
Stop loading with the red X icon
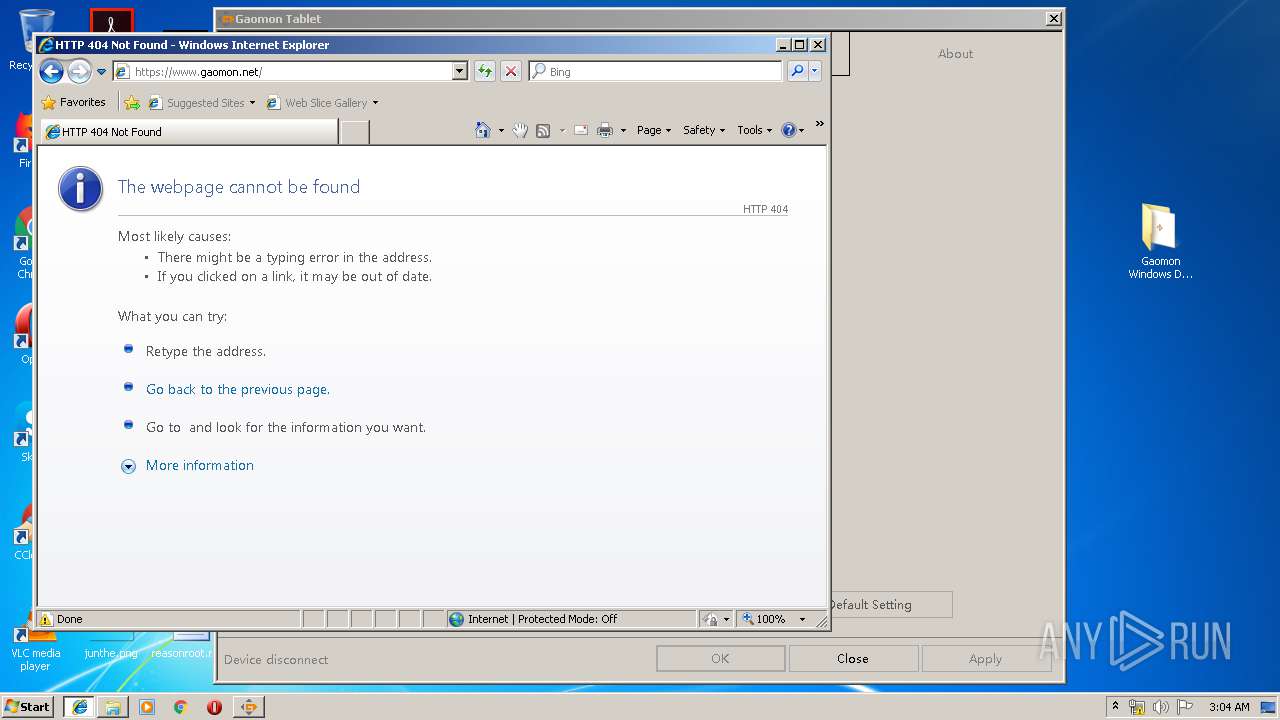coord(511,71)
